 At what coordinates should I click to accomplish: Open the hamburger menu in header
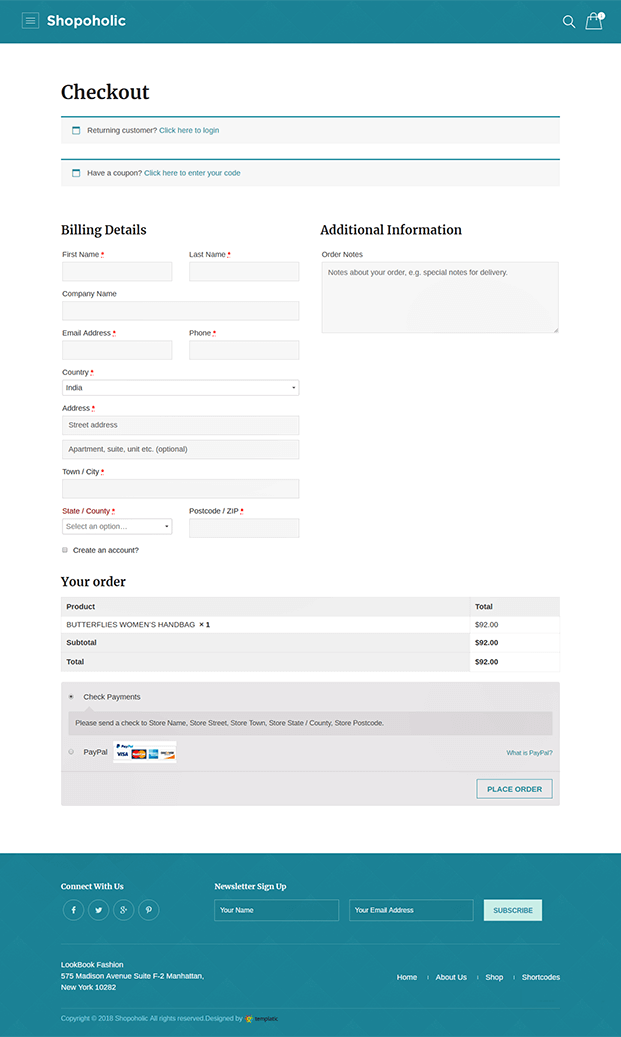pos(30,21)
